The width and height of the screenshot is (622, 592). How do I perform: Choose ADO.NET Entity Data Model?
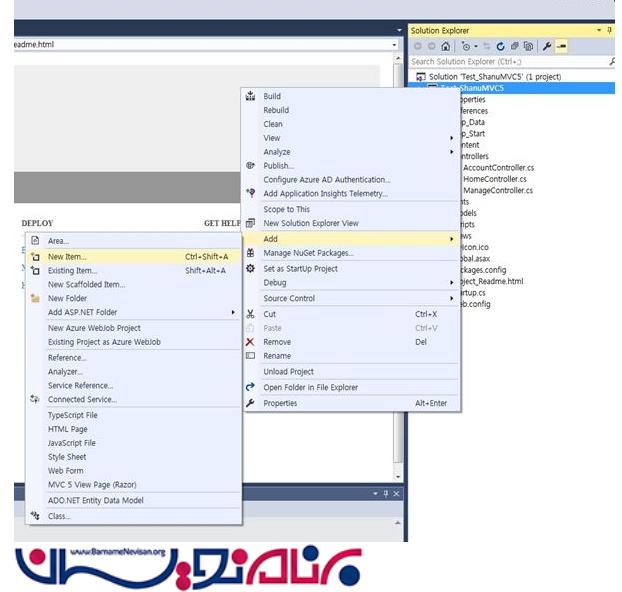(x=96, y=500)
